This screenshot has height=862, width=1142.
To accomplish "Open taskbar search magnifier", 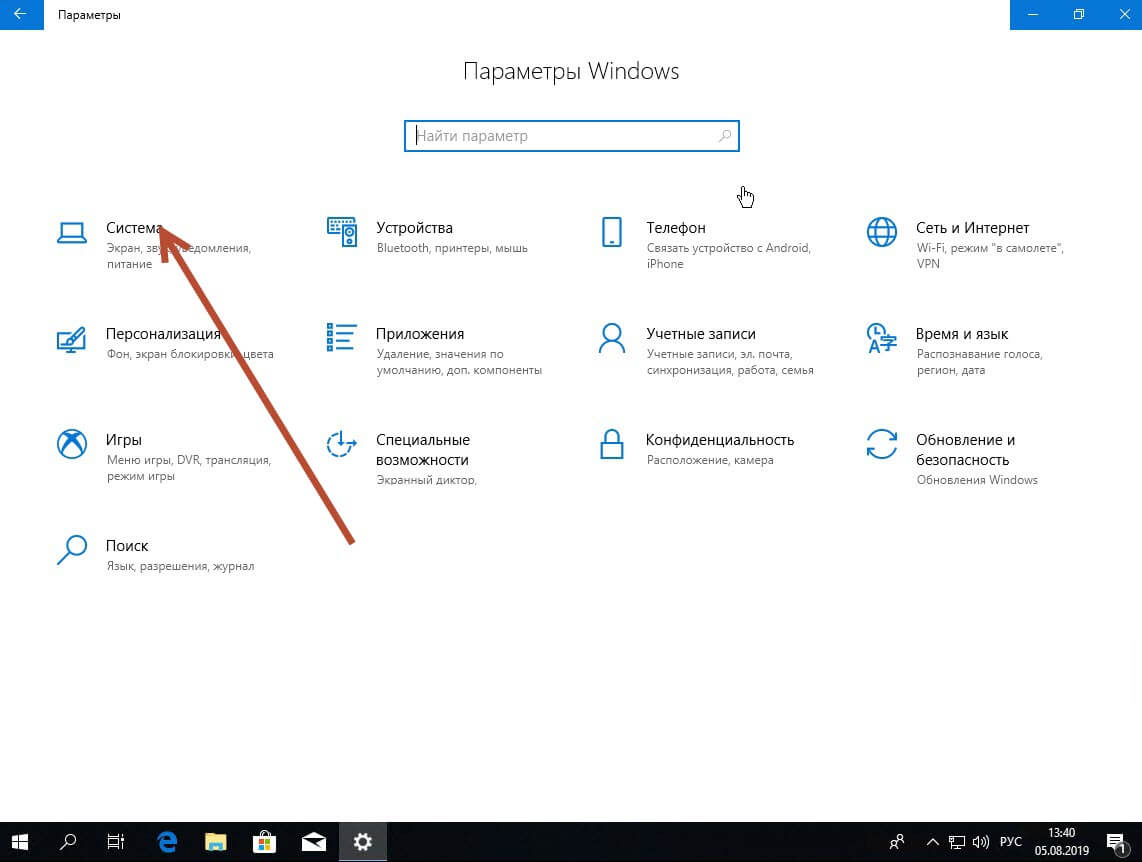I will pyautogui.click(x=68, y=842).
